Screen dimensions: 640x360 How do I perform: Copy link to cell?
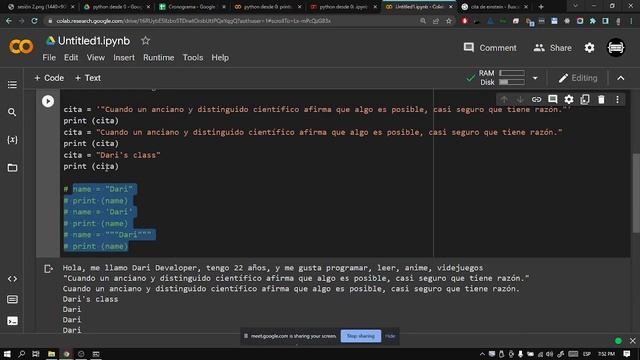536,100
